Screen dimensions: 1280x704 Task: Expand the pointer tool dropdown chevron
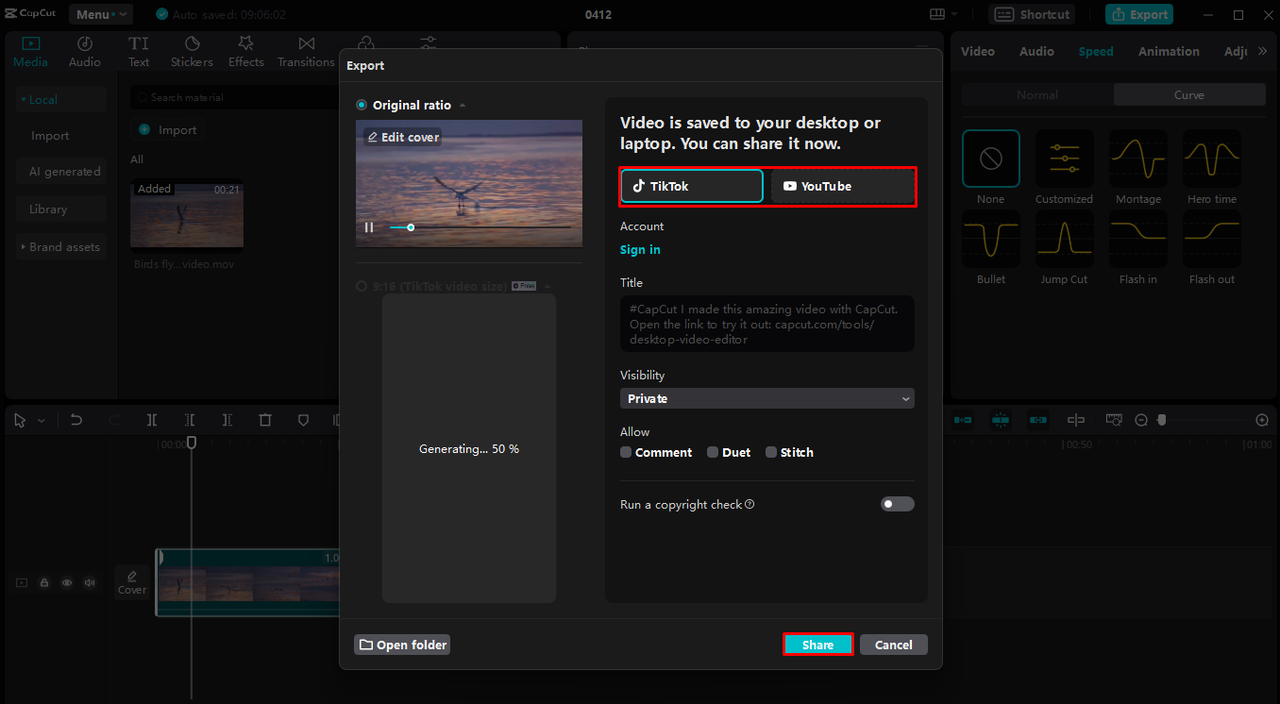[41, 421]
